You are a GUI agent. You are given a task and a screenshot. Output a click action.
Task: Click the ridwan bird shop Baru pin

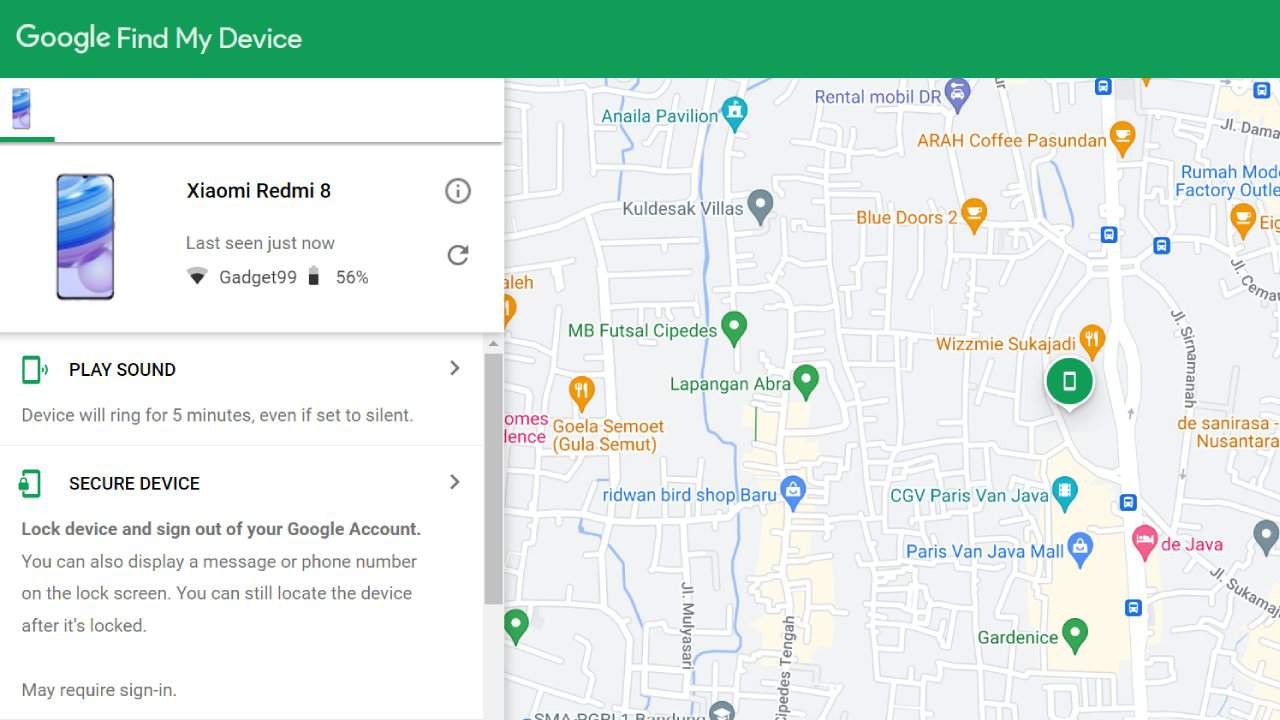[793, 493]
